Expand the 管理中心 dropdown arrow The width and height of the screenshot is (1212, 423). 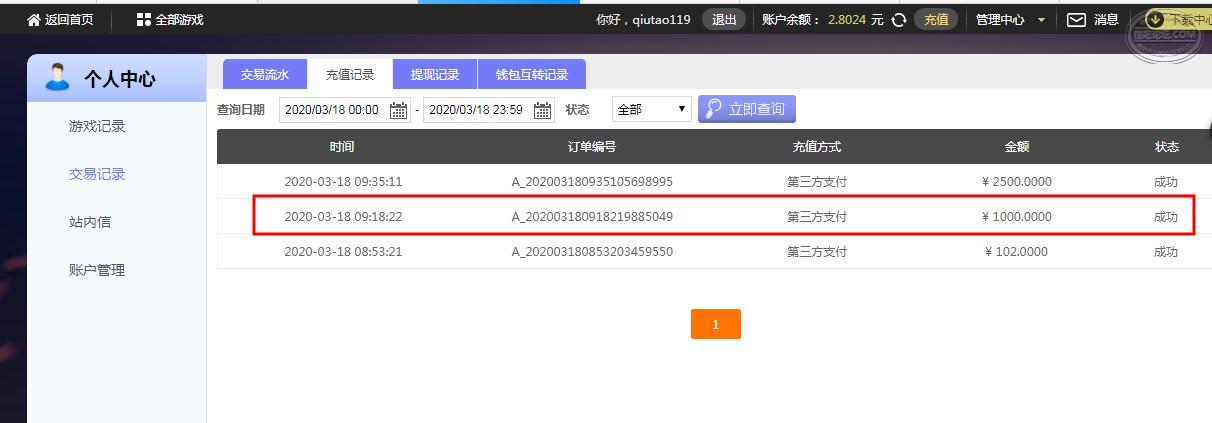pos(1041,20)
